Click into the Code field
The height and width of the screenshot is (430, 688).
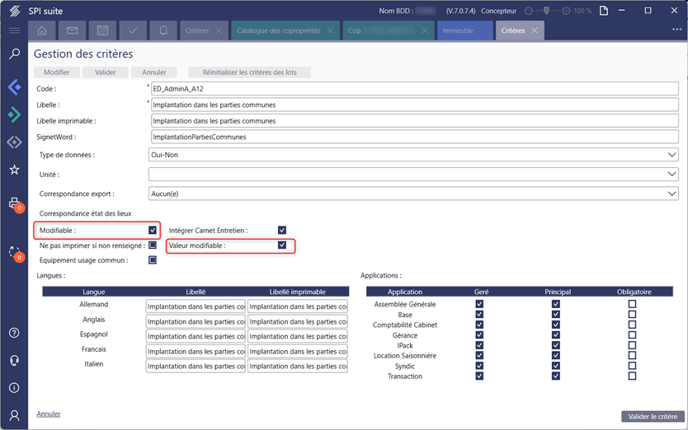(415, 89)
